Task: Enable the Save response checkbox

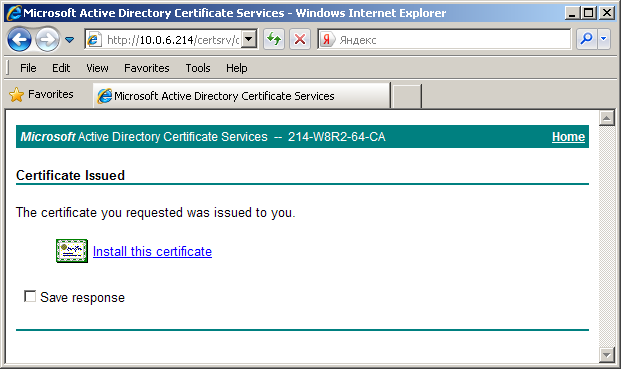Action: pyautogui.click(x=30, y=296)
